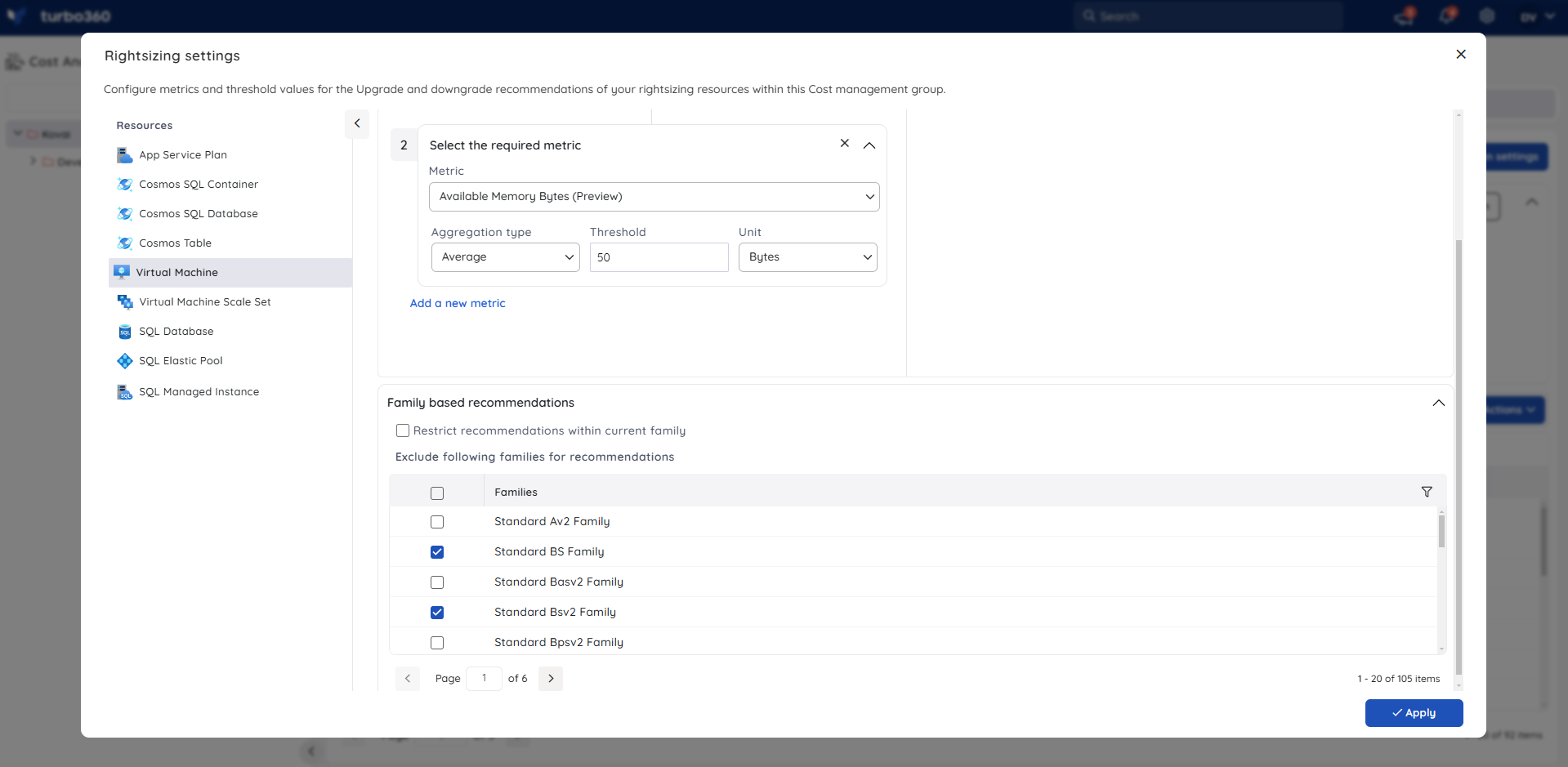Screen dimensions: 1568x767
Task: Check the select-all Families header checkbox
Action: click(x=437, y=493)
